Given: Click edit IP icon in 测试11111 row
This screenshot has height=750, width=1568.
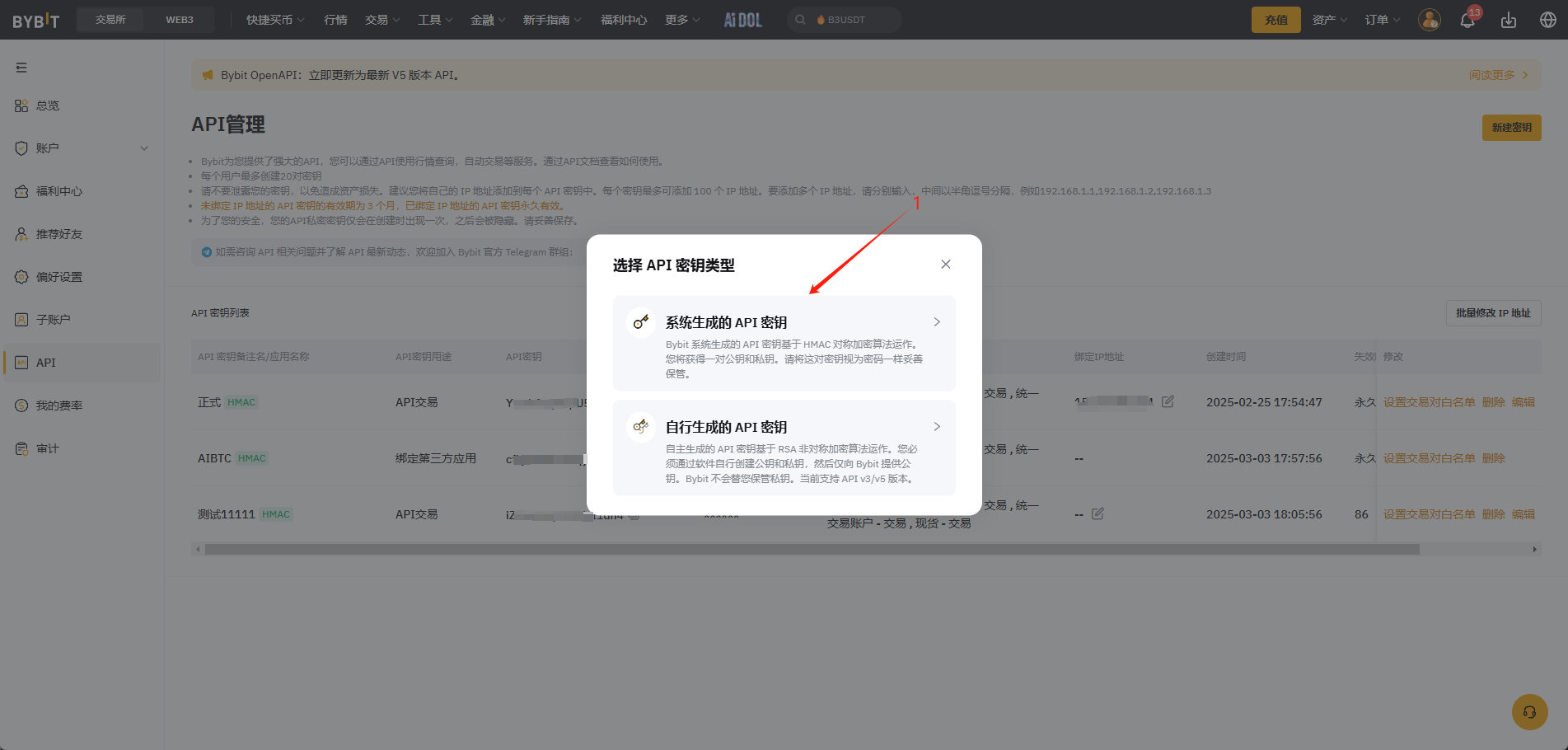Looking at the screenshot, I should (x=1098, y=514).
